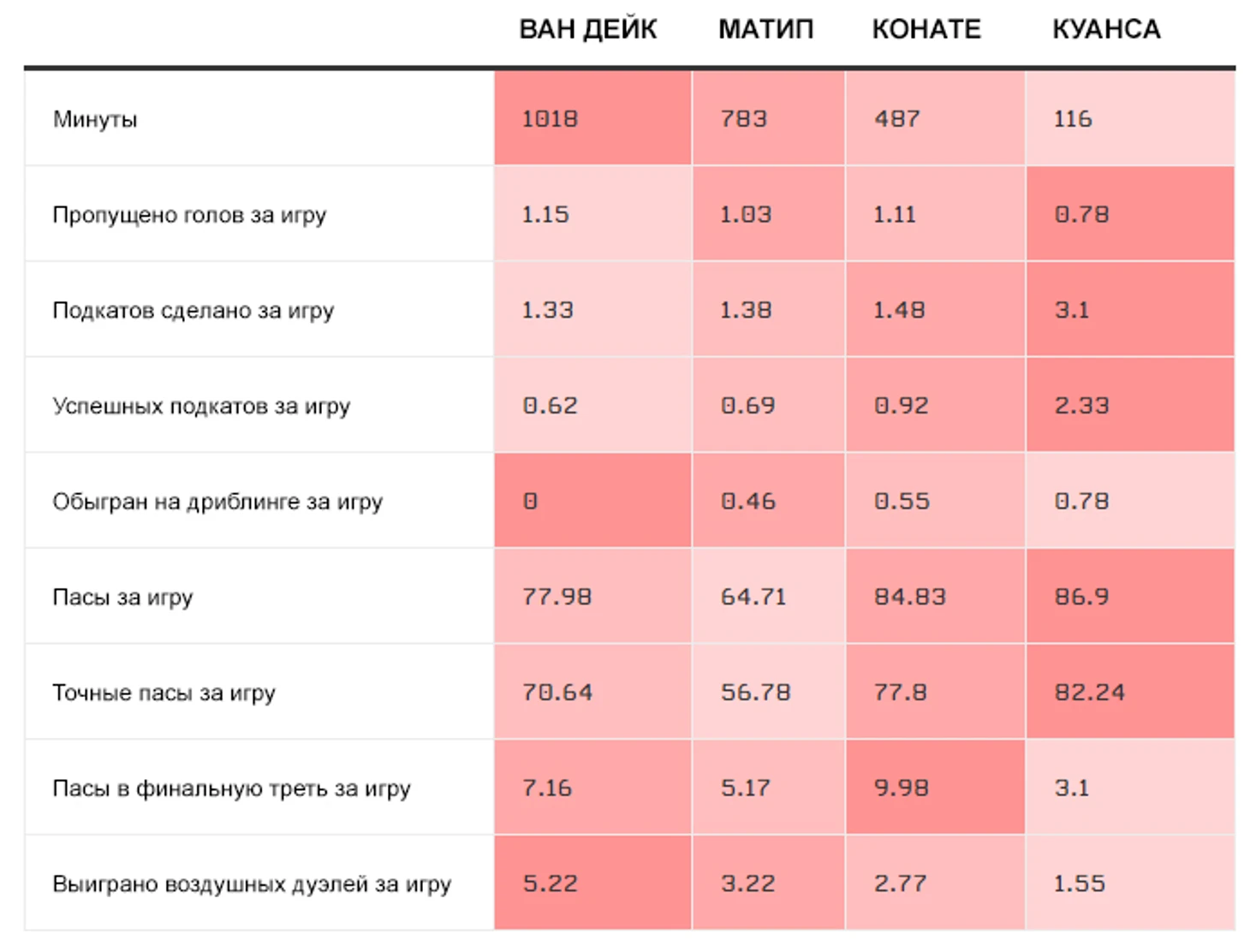Click the Пасы за игру label

coord(122,598)
